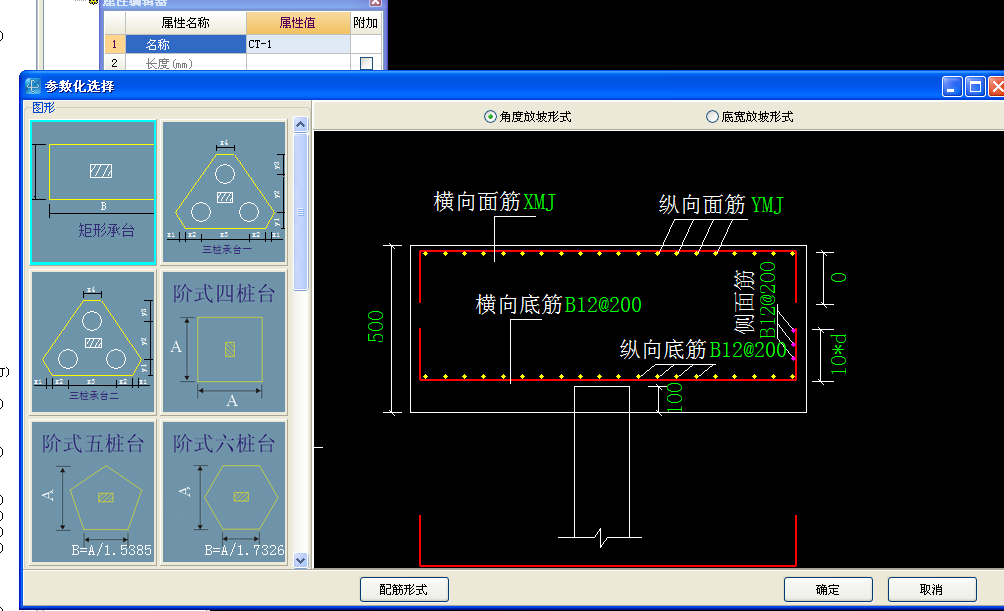Cancel with the 取消 button

pos(932,589)
